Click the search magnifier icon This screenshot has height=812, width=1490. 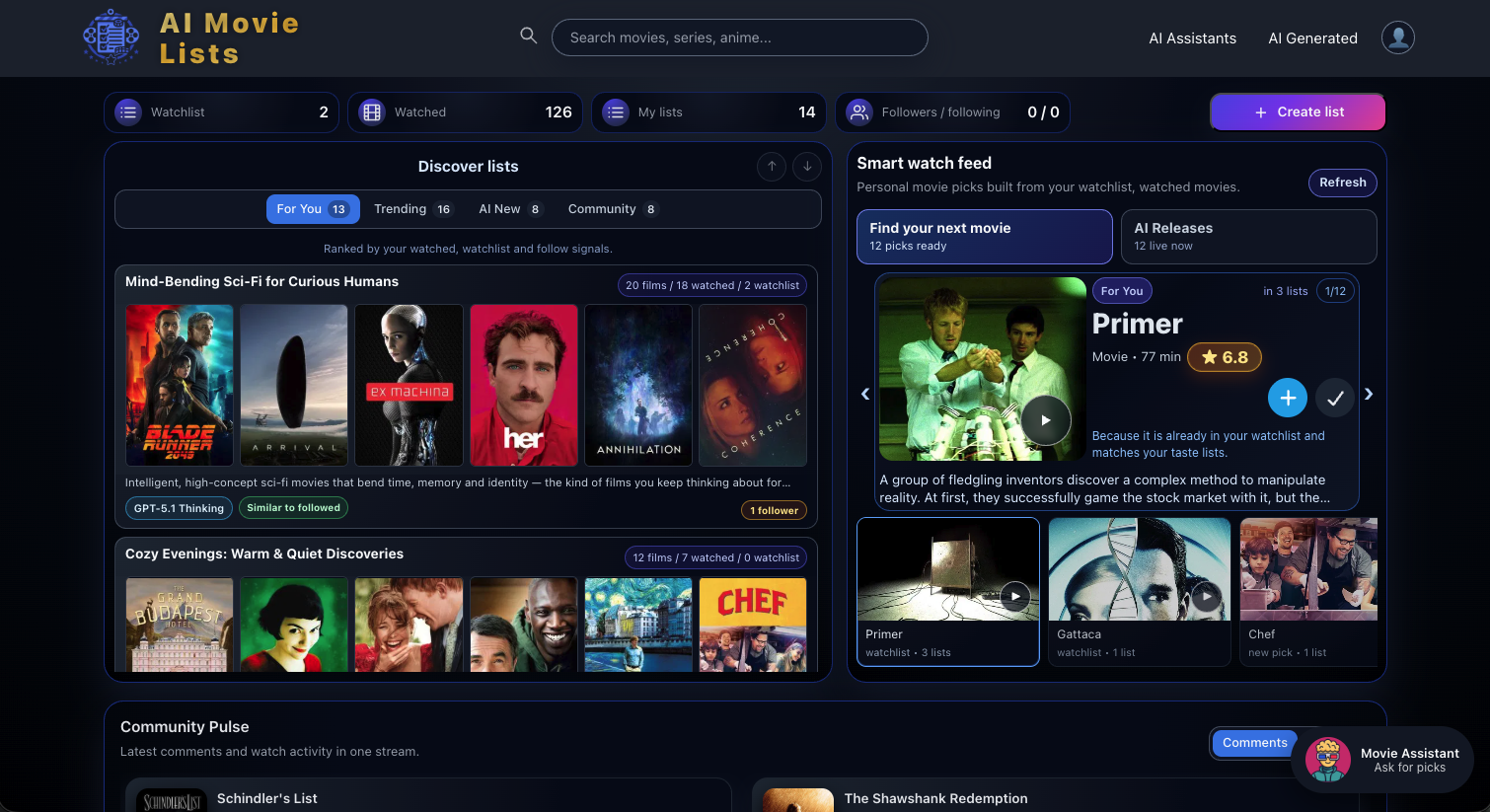(x=529, y=36)
